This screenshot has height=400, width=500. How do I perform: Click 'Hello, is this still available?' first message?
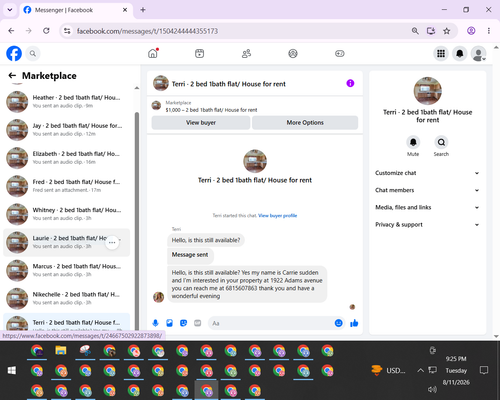point(206,240)
